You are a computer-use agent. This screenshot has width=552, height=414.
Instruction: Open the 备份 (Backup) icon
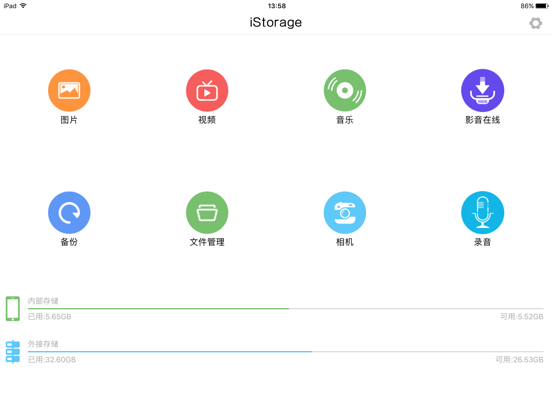[x=69, y=213]
